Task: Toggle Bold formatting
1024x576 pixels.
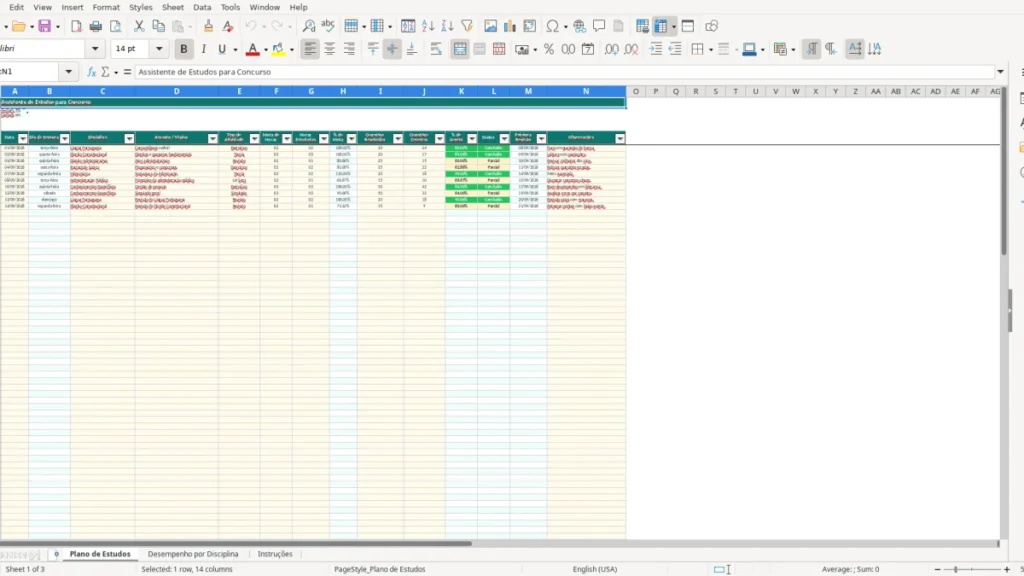Action: [184, 49]
